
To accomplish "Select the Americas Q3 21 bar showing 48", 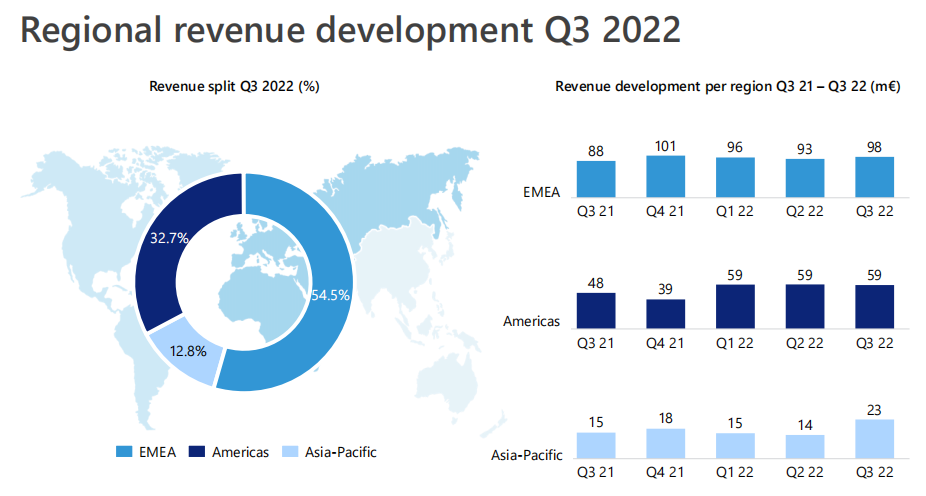I will coord(595,310).
